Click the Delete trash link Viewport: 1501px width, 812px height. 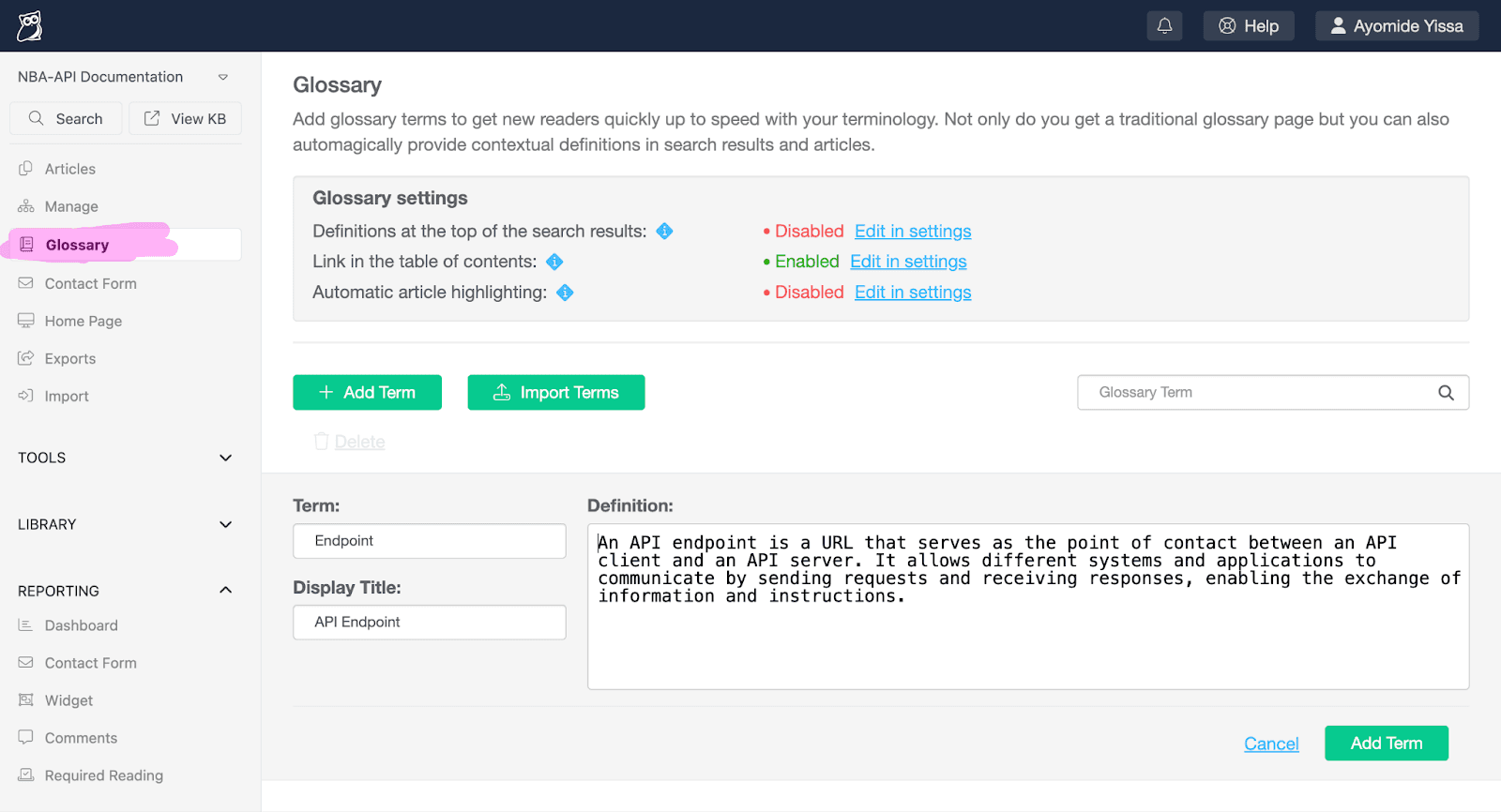click(x=350, y=442)
